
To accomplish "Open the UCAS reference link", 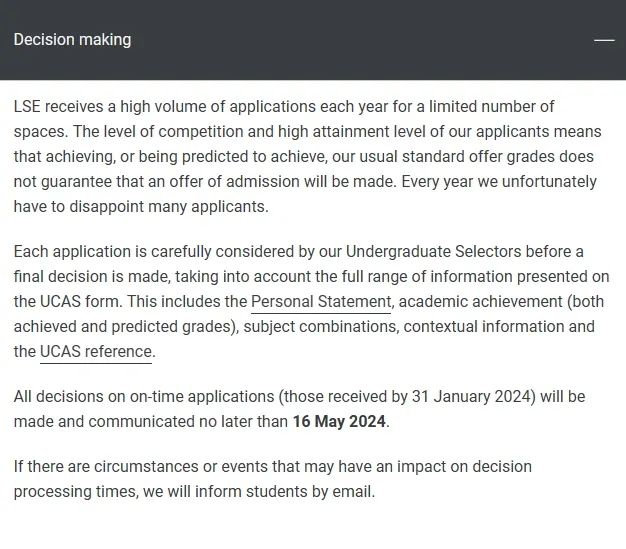I will 96,351.
